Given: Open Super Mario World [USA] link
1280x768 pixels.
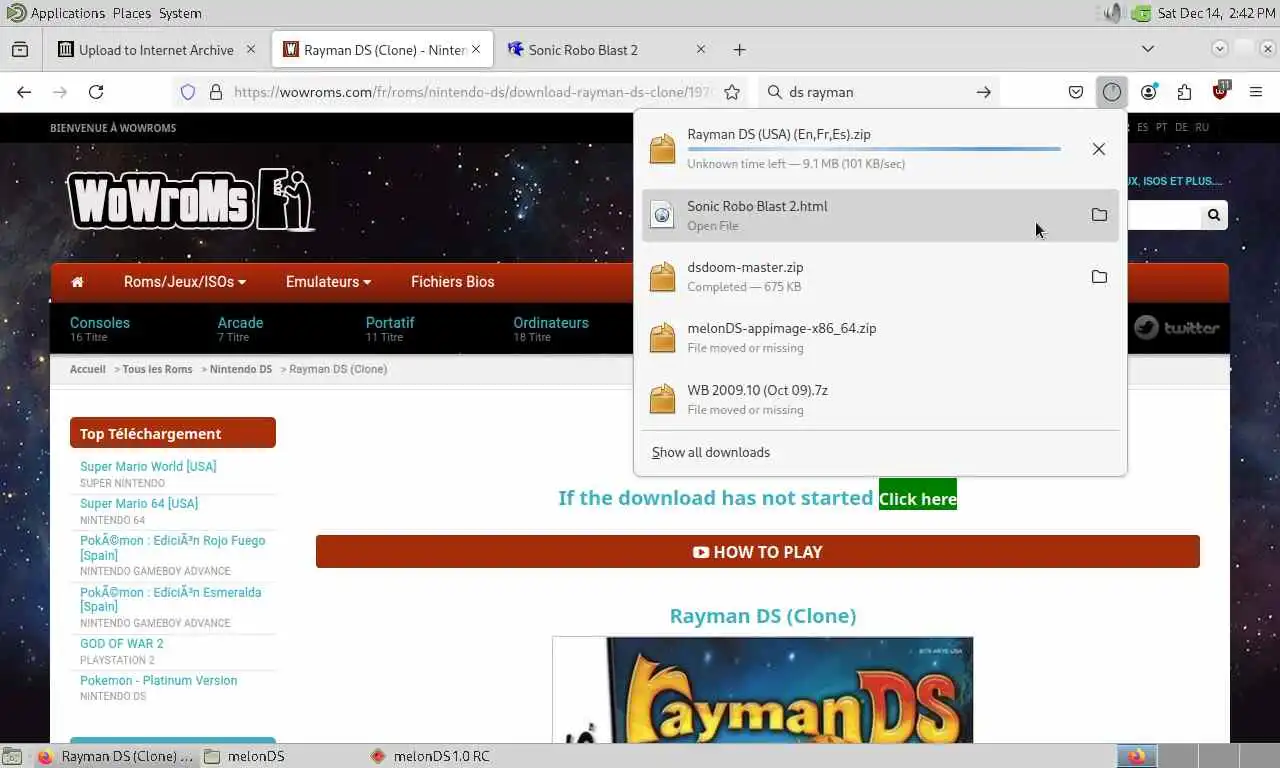Looking at the screenshot, I should click(148, 466).
